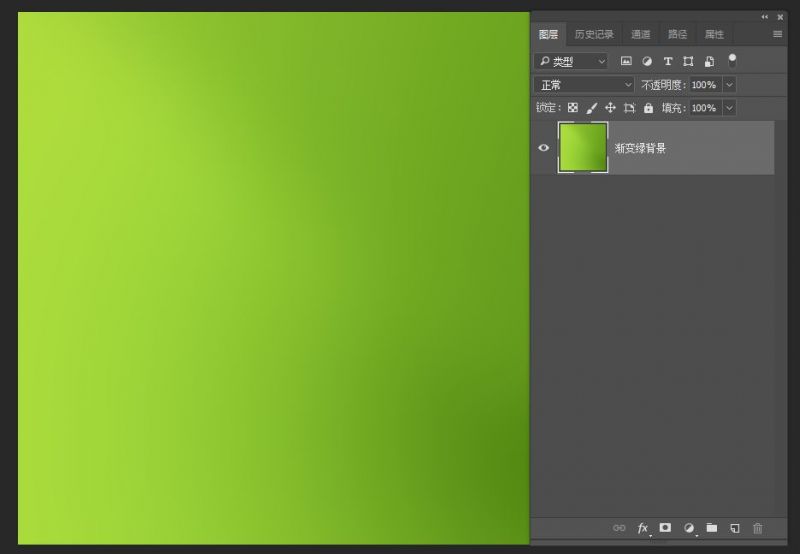Toggle lock all for the layer
The width and height of the screenshot is (800, 554).
[x=648, y=108]
